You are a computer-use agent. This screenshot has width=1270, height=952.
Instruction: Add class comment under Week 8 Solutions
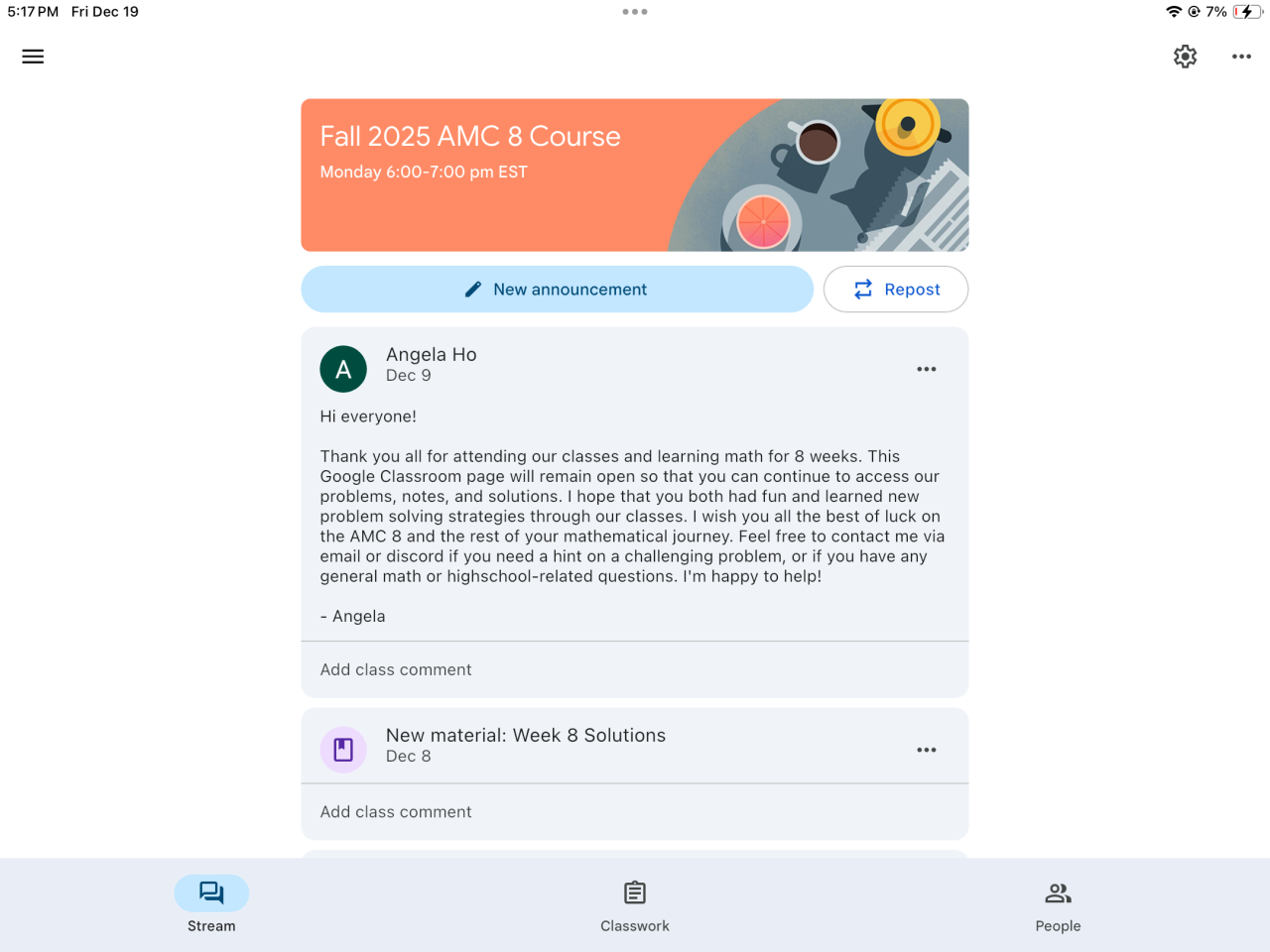(635, 811)
